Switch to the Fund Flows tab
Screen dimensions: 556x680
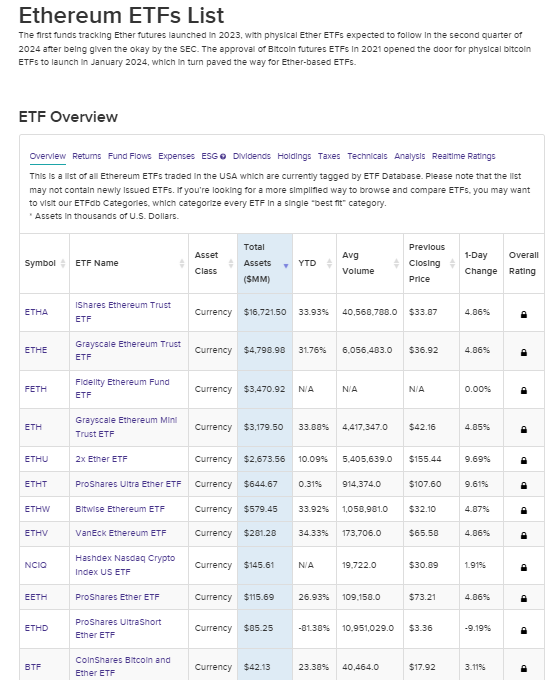(x=130, y=156)
